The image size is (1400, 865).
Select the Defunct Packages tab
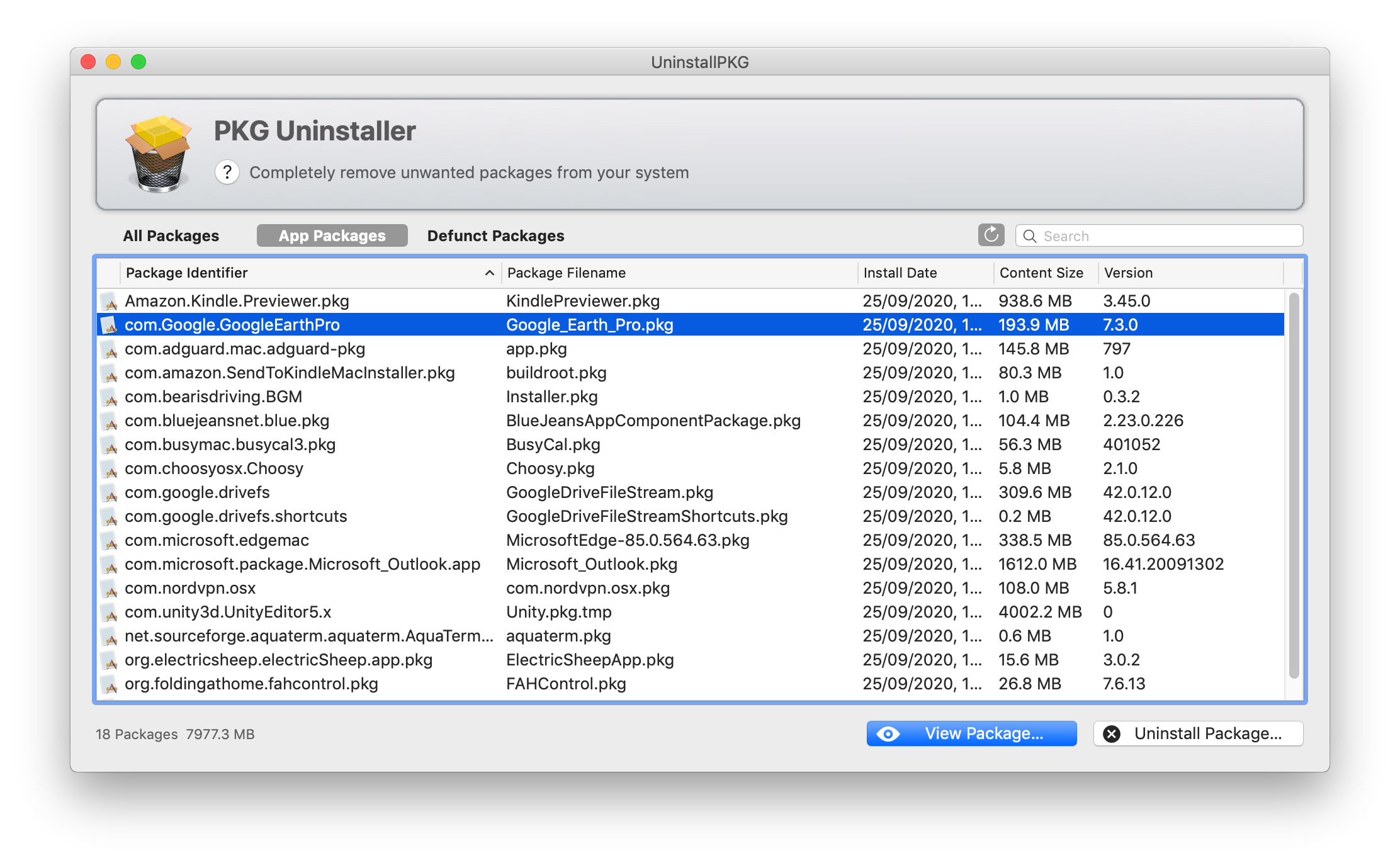[x=497, y=235]
